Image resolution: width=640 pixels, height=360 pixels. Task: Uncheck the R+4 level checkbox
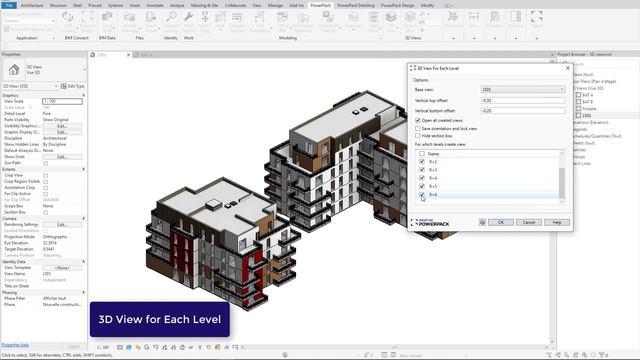(x=422, y=178)
